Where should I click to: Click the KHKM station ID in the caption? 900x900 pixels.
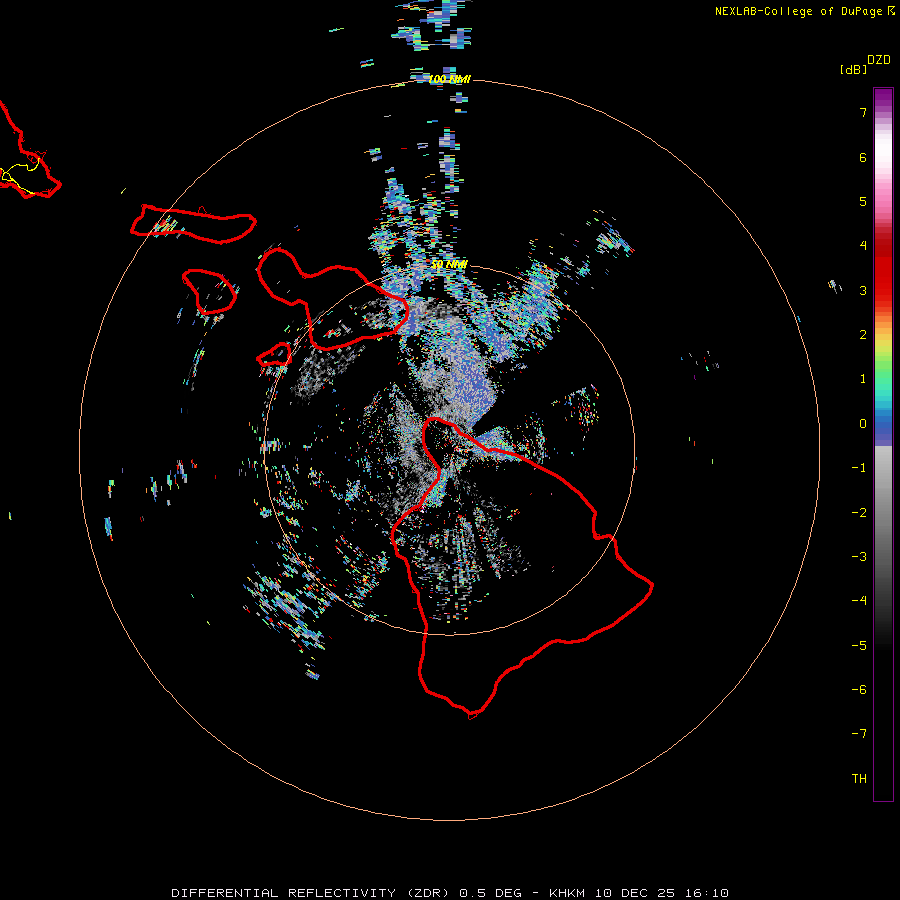click(x=568, y=893)
